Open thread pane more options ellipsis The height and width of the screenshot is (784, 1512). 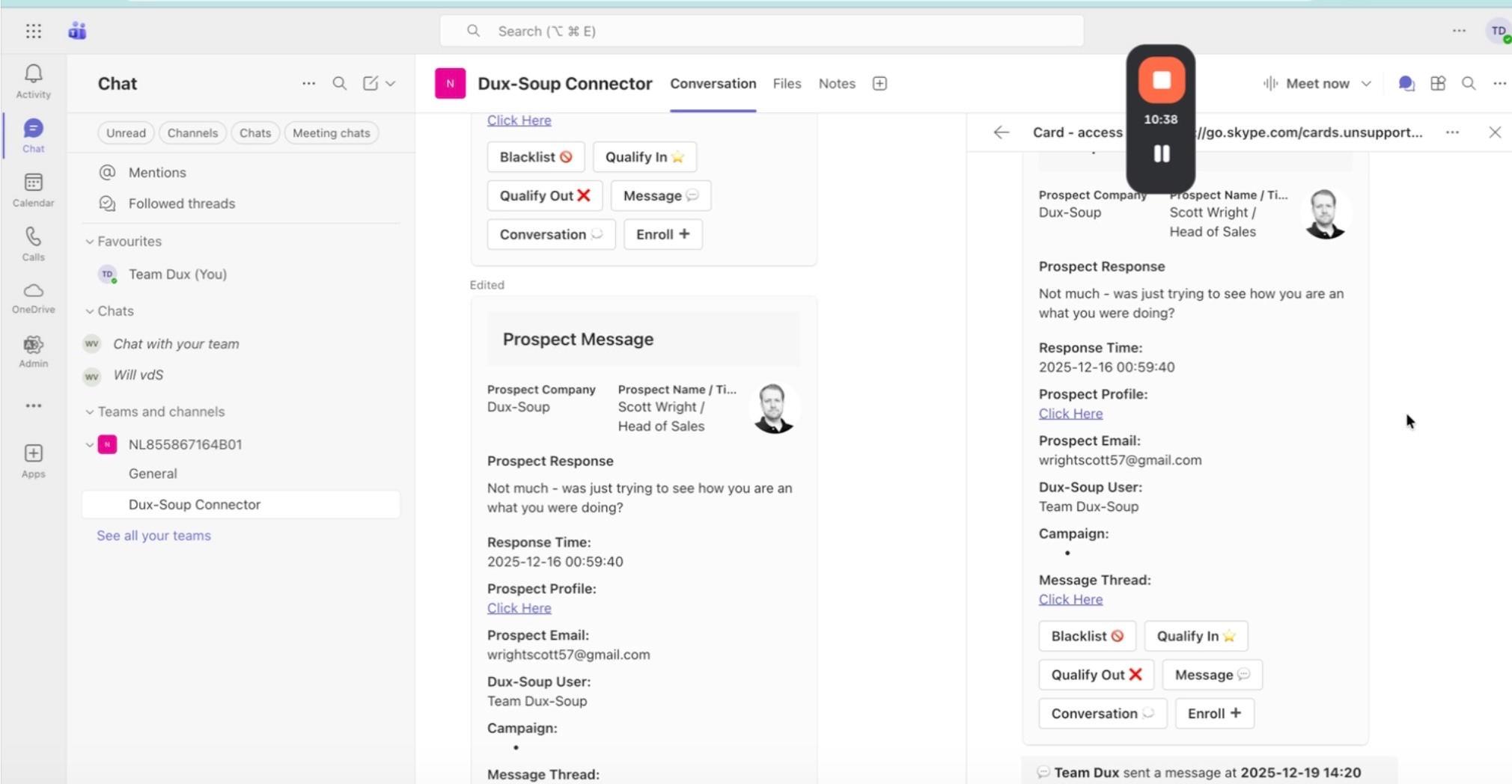point(1452,132)
